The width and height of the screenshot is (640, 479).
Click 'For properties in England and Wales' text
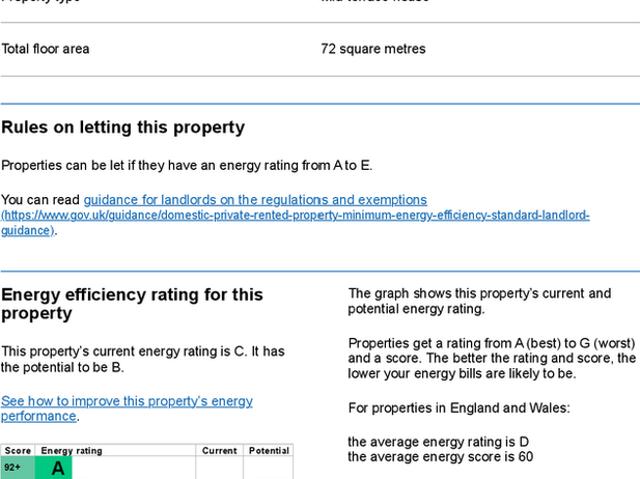pyautogui.click(x=459, y=408)
